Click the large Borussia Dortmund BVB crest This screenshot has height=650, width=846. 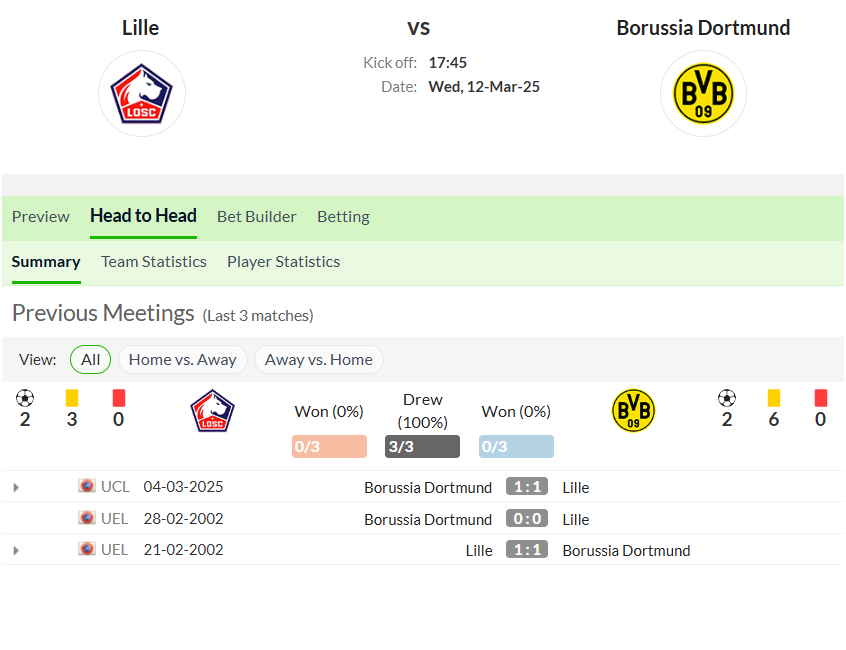[703, 93]
